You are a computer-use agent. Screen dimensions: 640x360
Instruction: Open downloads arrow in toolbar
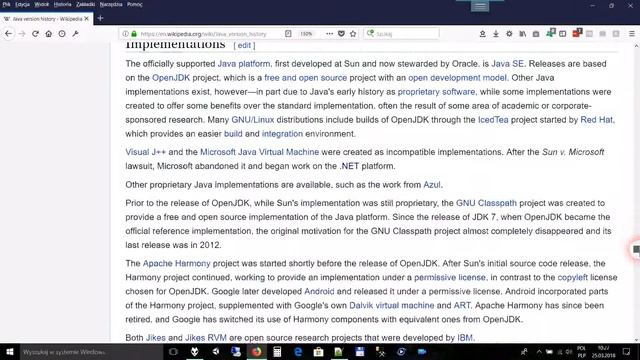[x=496, y=33]
